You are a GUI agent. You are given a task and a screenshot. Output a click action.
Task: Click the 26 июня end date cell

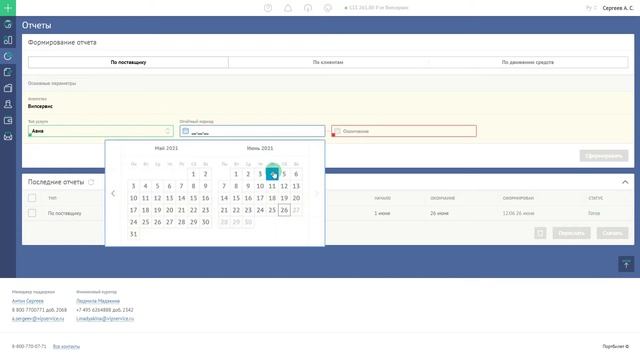pyautogui.click(x=439, y=213)
